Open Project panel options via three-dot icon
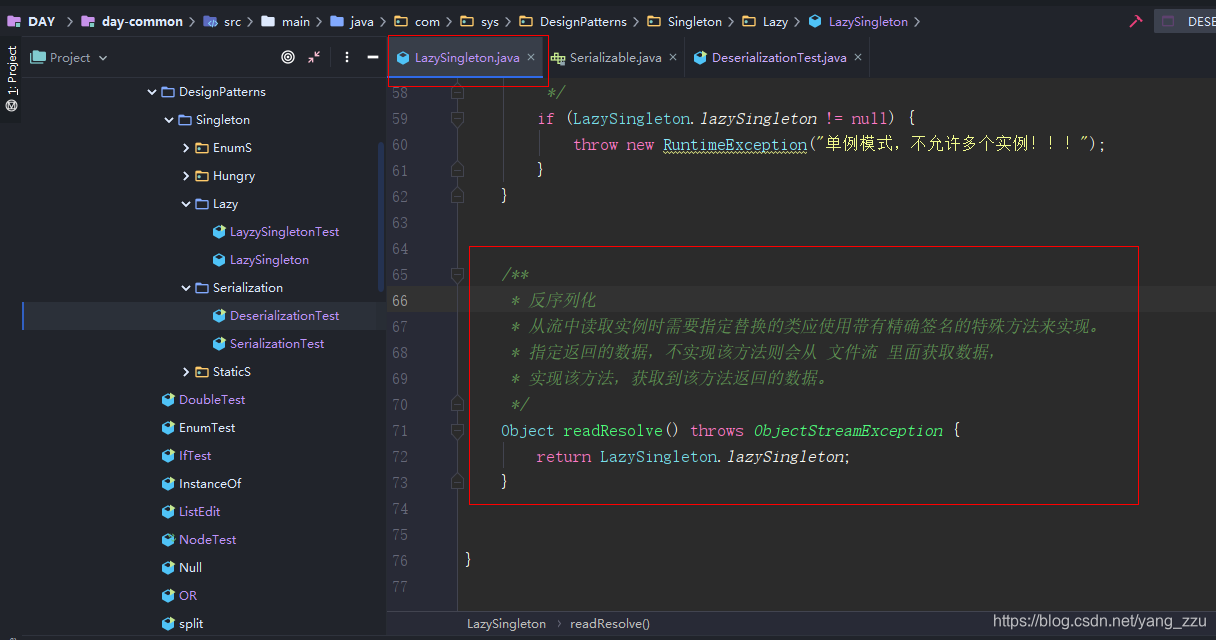Screen dimensions: 1216x640 tap(346, 57)
